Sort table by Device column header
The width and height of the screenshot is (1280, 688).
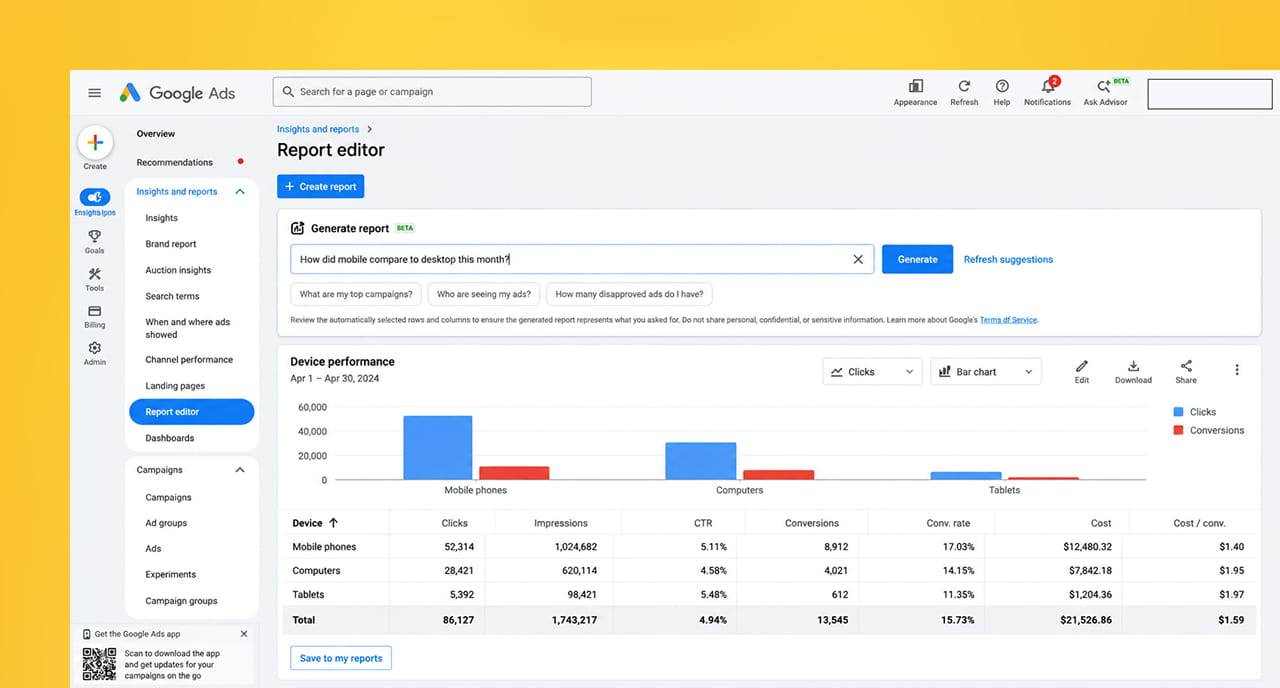tap(315, 523)
